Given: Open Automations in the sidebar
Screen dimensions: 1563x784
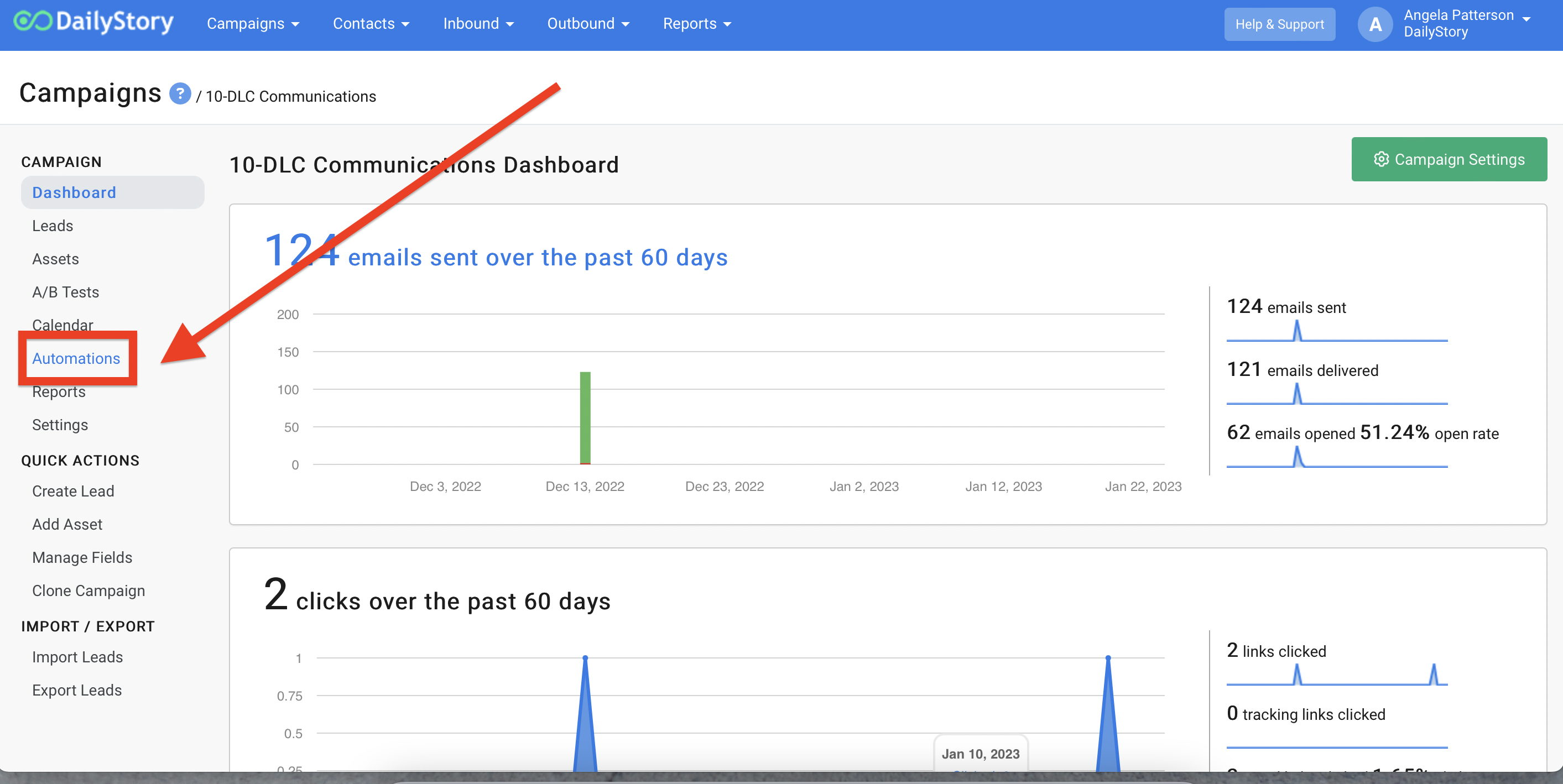Looking at the screenshot, I should 76,358.
